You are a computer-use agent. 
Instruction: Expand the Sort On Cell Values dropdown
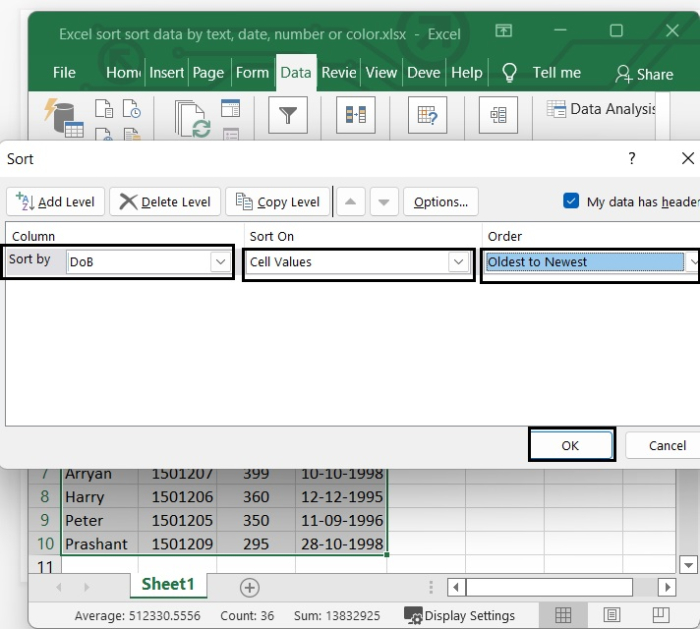coord(458,262)
